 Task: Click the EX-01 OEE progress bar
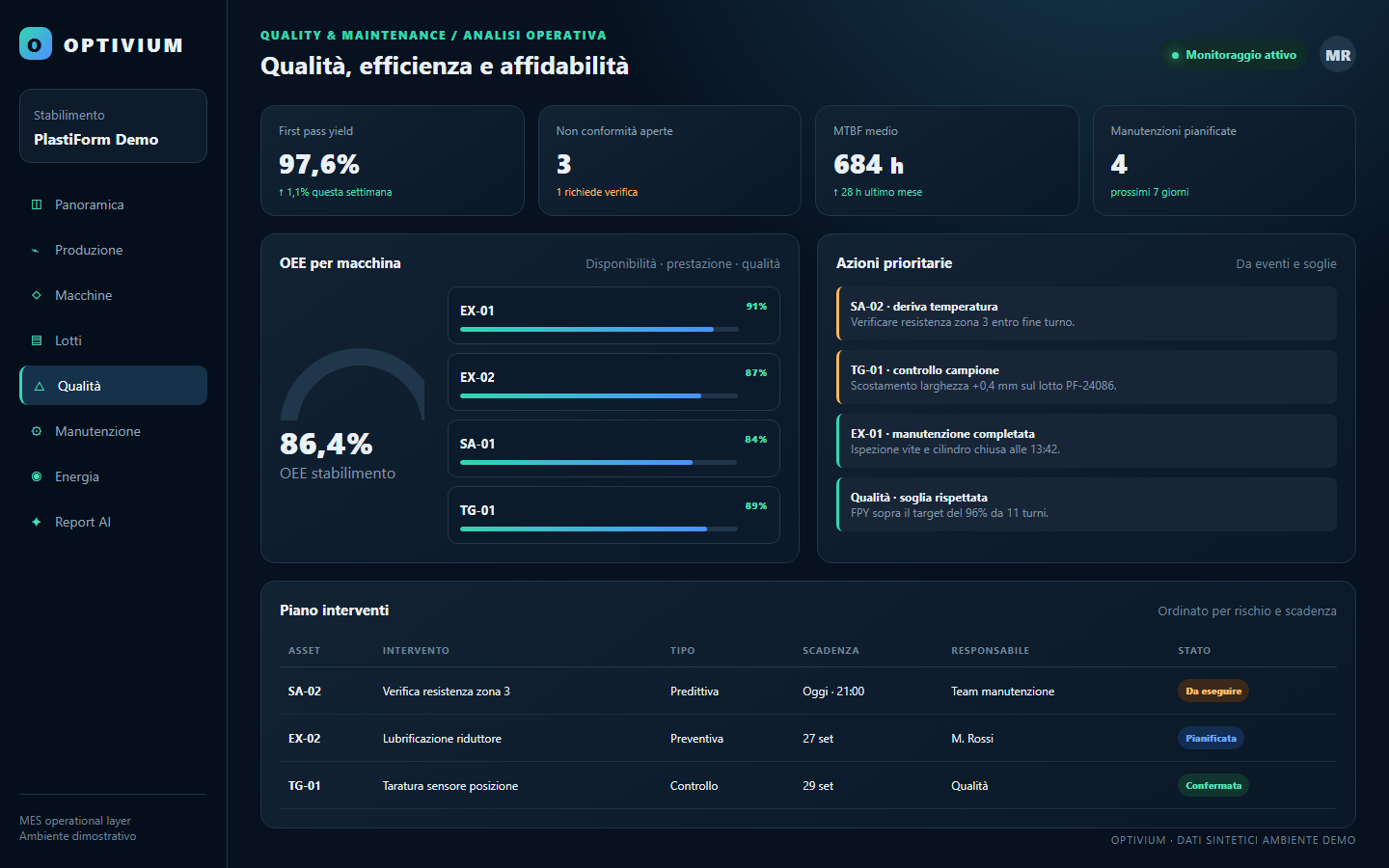(x=599, y=329)
